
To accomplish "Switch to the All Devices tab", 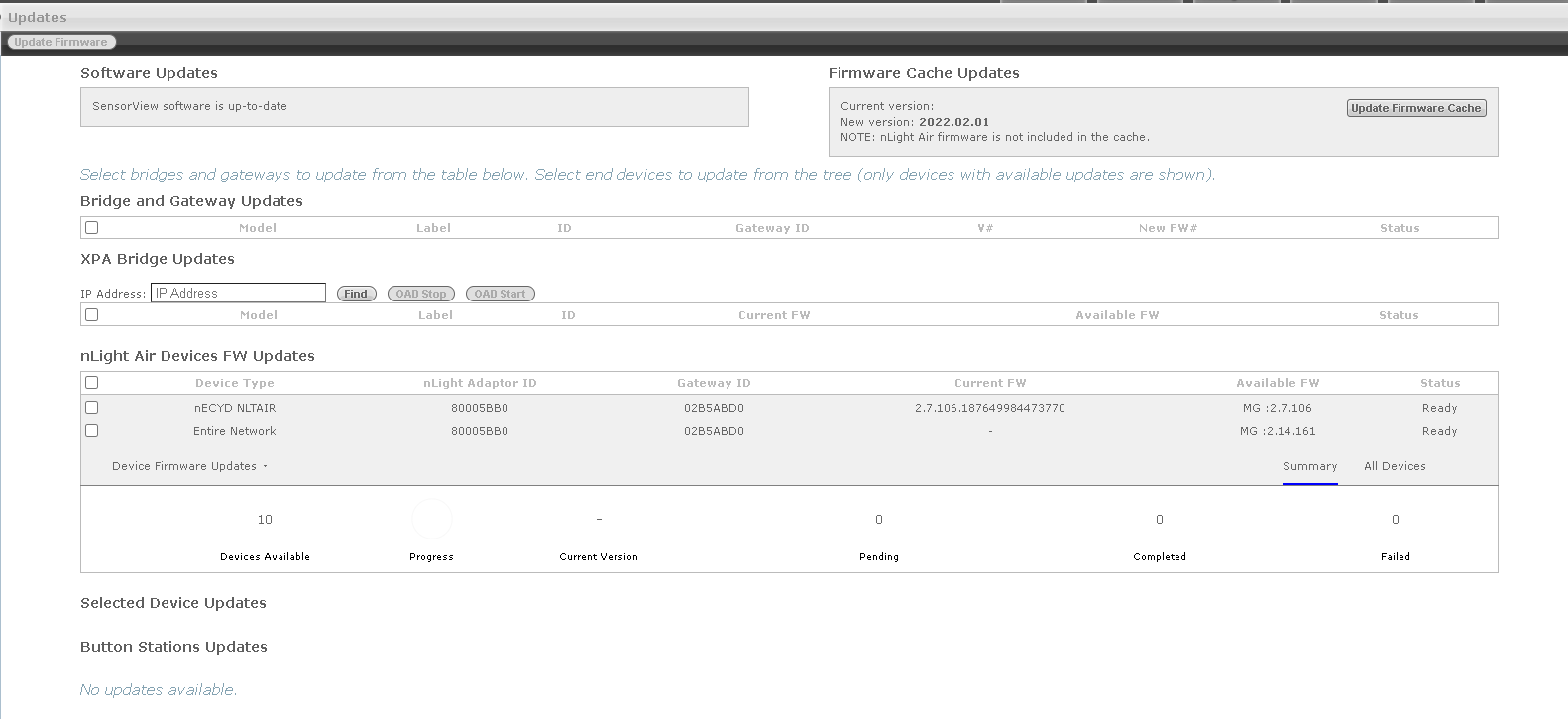I will pyautogui.click(x=1395, y=466).
